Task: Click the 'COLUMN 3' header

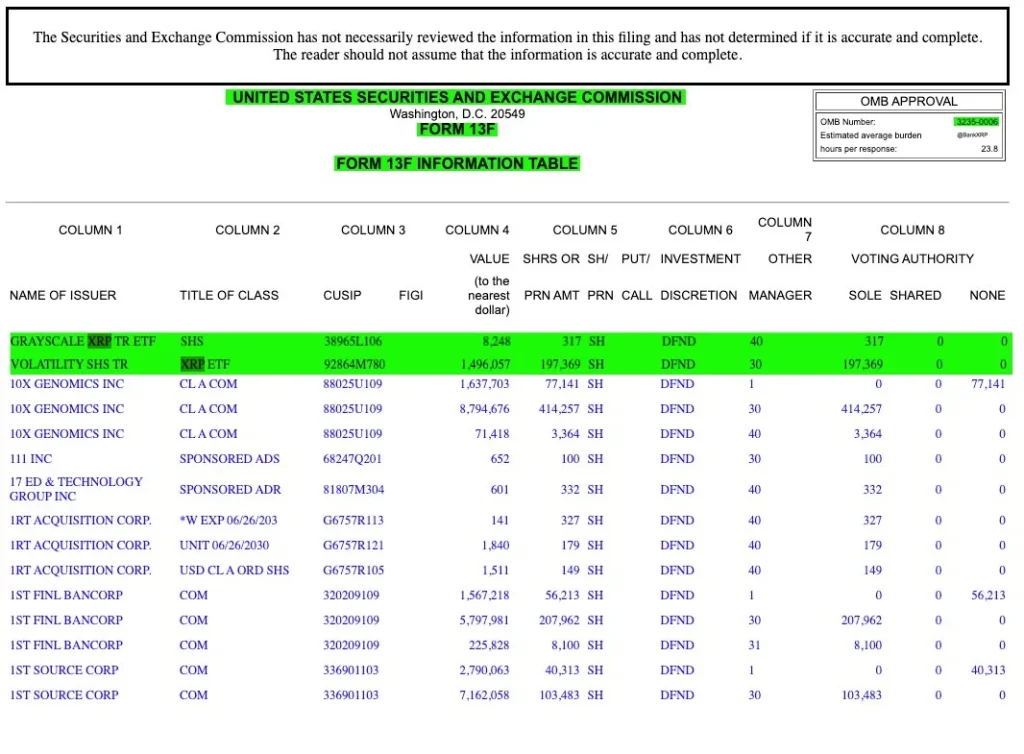Action: tap(373, 230)
